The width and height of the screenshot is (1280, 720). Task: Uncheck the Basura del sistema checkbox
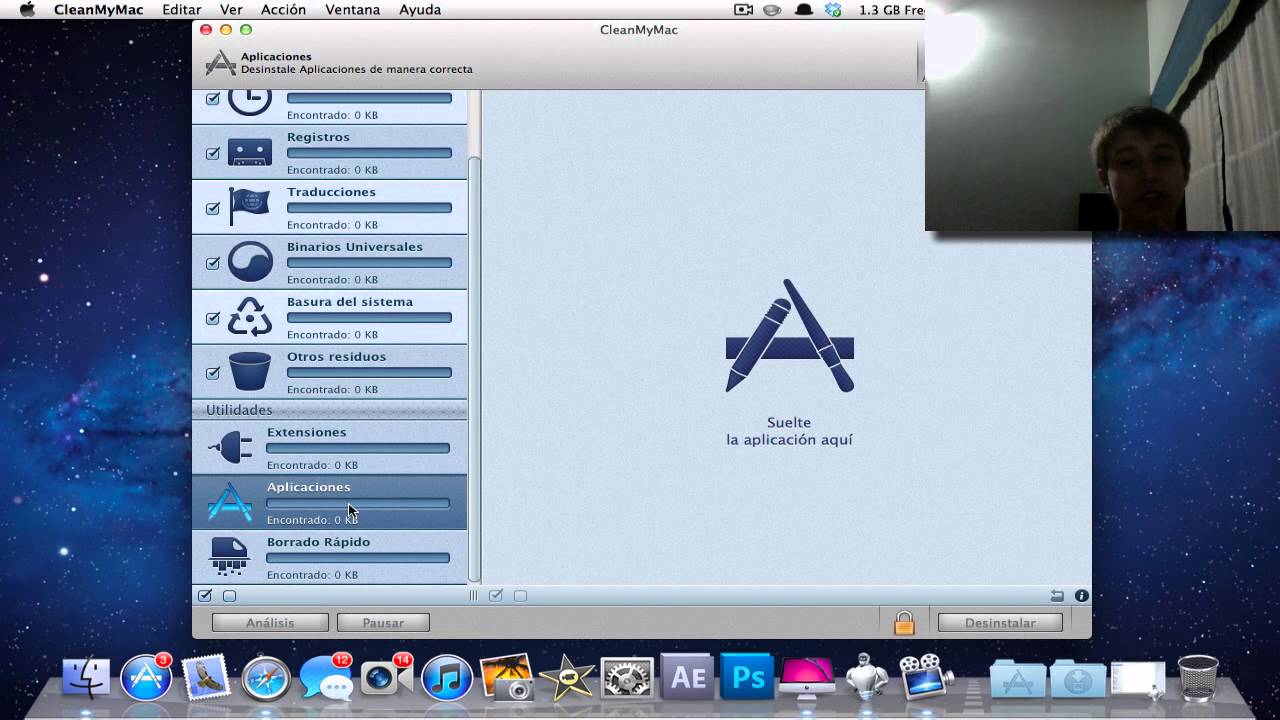[x=212, y=319]
